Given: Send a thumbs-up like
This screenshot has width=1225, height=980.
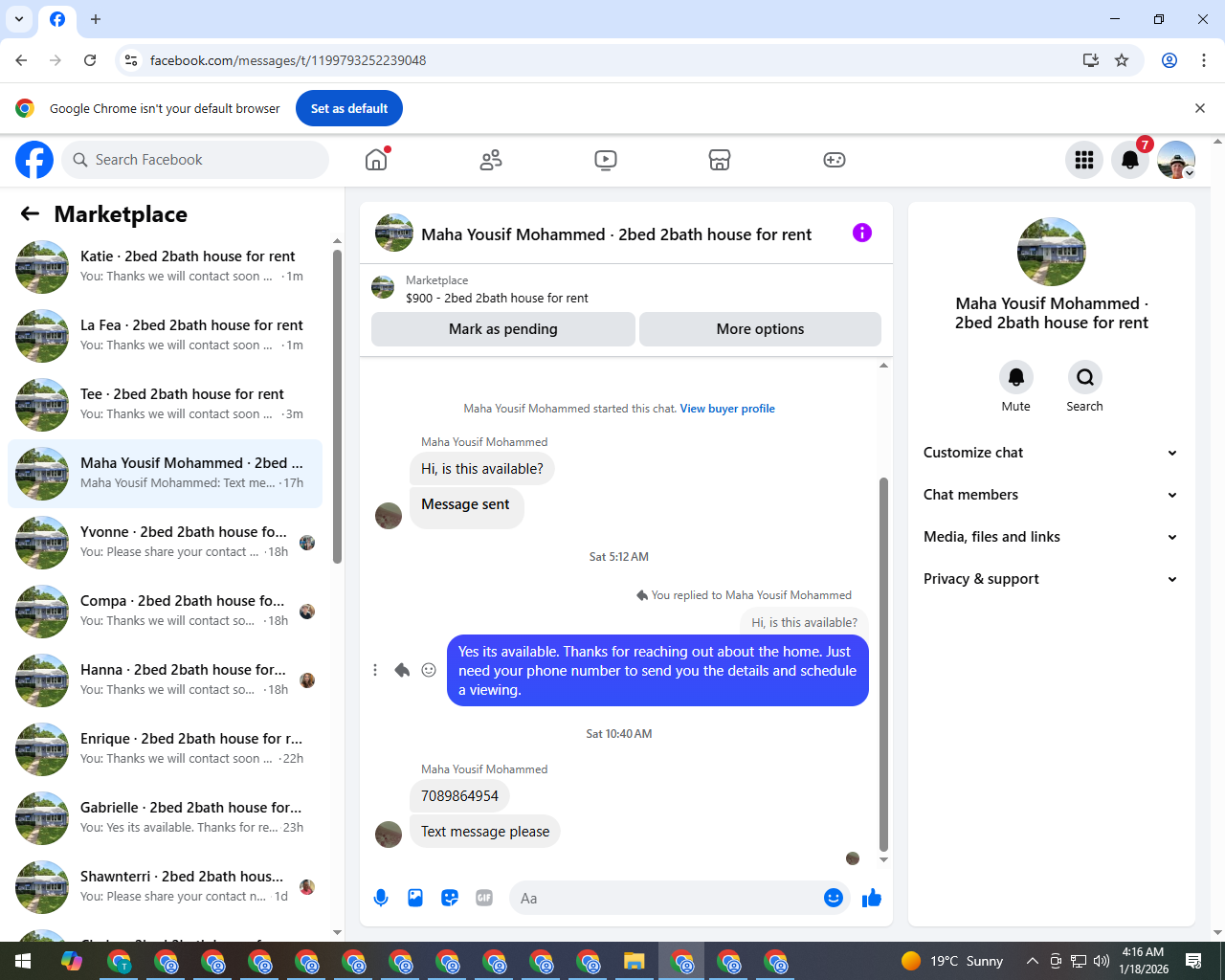Looking at the screenshot, I should pos(872,898).
